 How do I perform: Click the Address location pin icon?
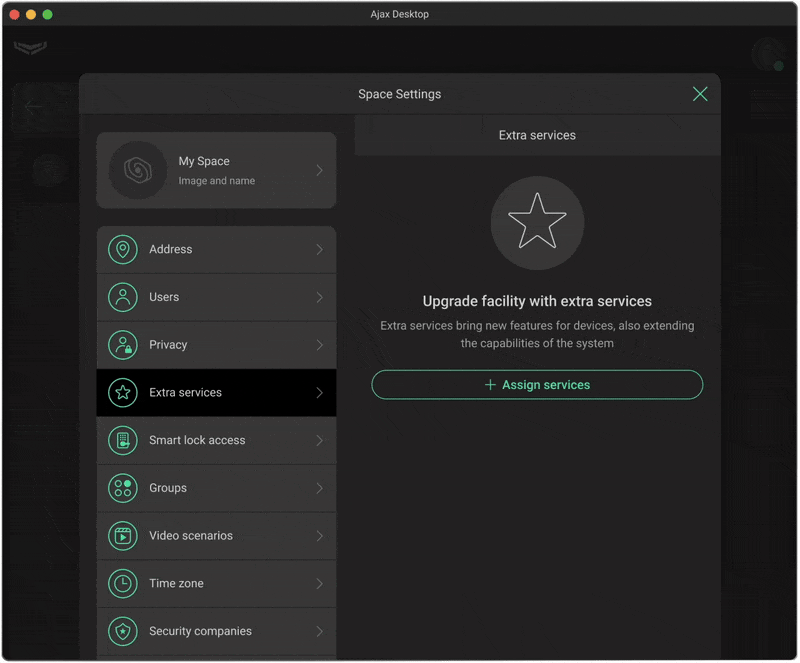coord(123,250)
